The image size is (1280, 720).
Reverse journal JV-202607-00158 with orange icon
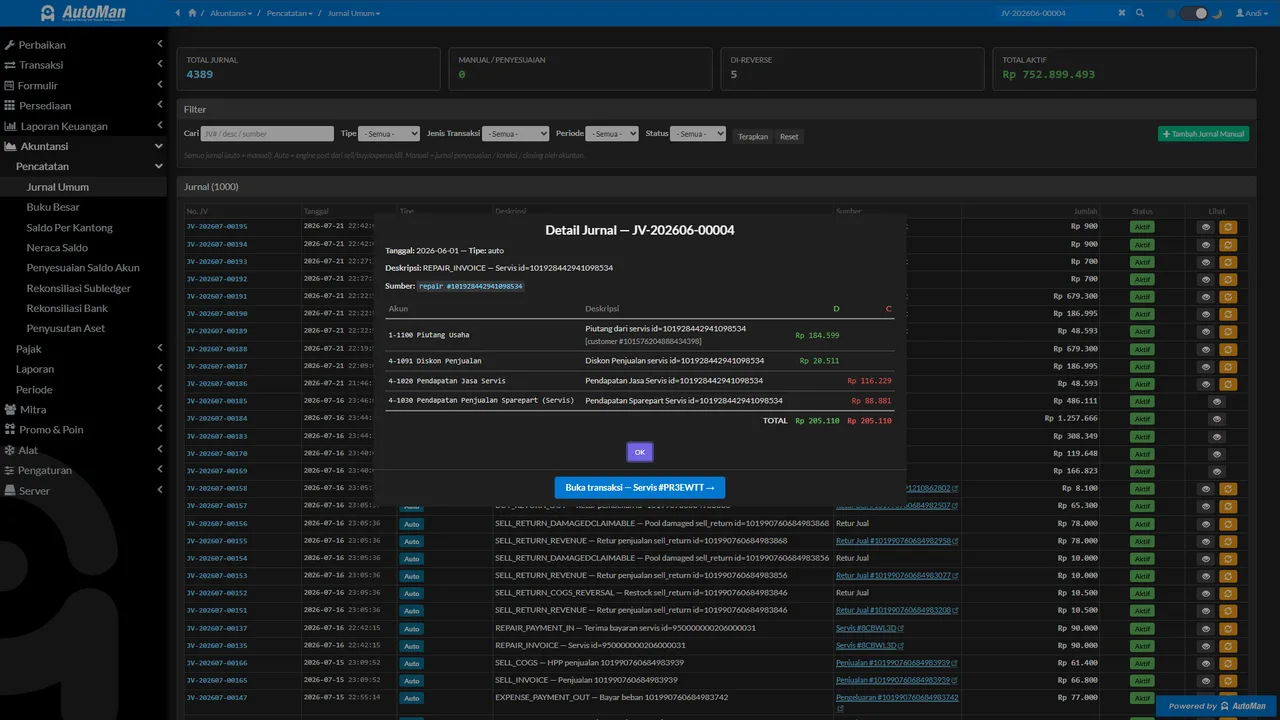1228,489
